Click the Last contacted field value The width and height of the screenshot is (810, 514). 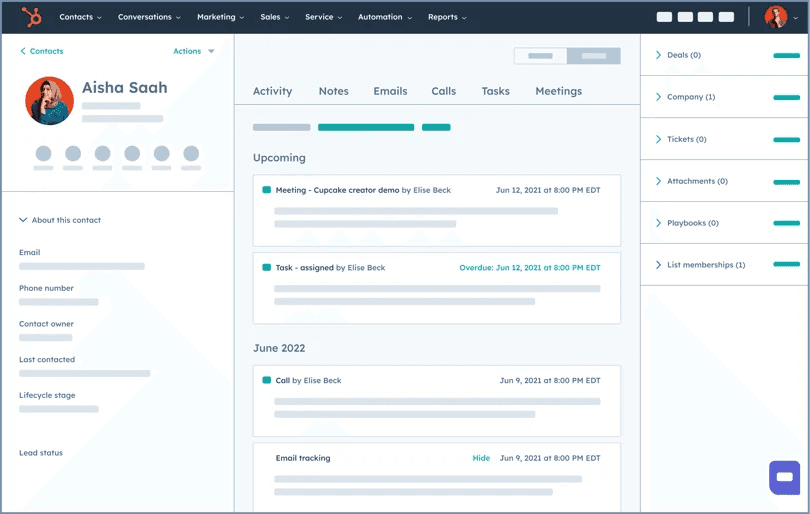coord(84,373)
